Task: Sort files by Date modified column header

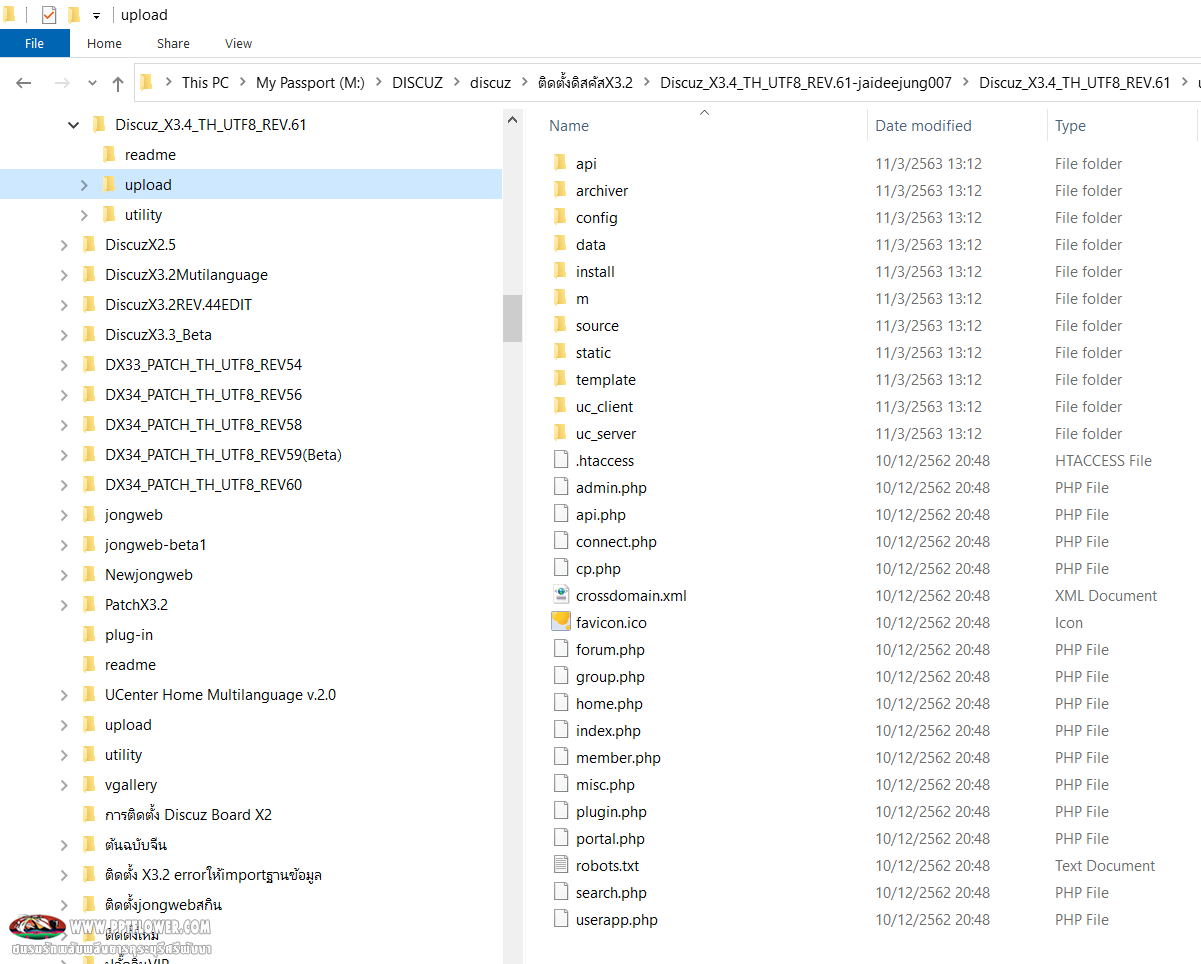Action: pos(923,126)
